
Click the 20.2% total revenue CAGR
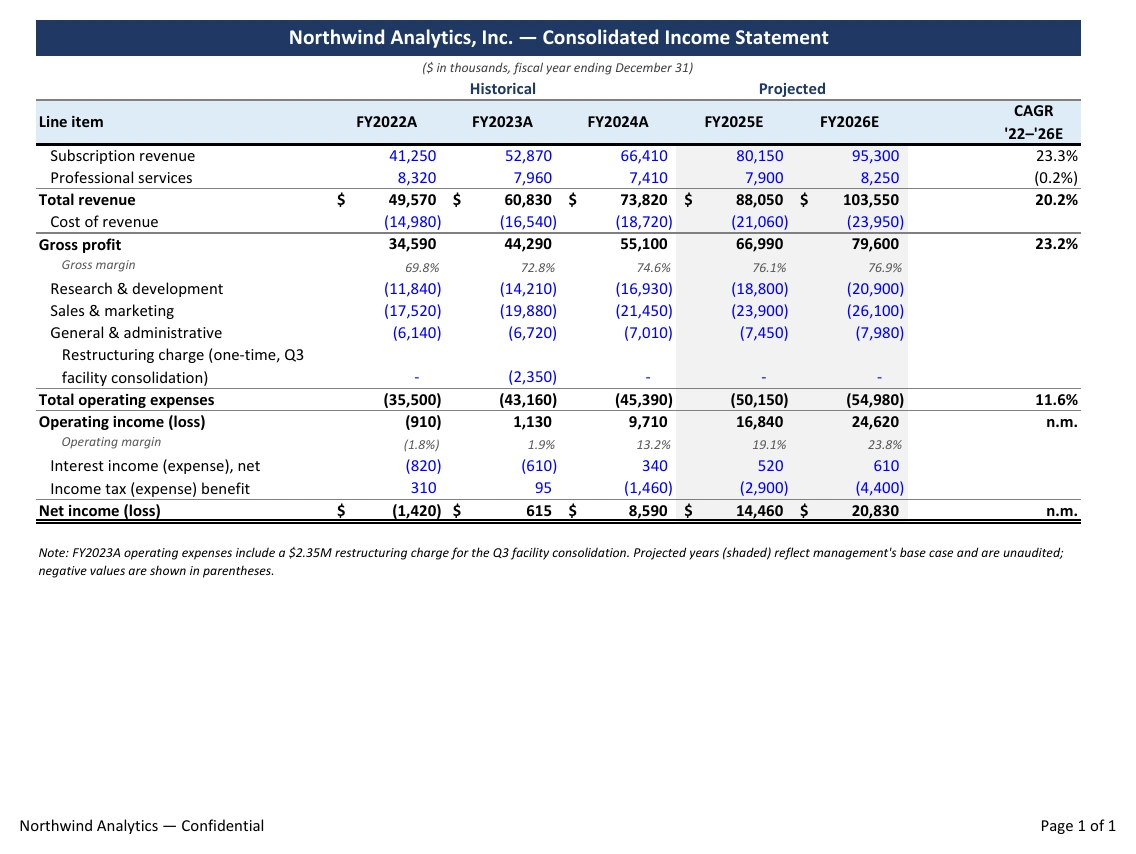coord(1056,200)
